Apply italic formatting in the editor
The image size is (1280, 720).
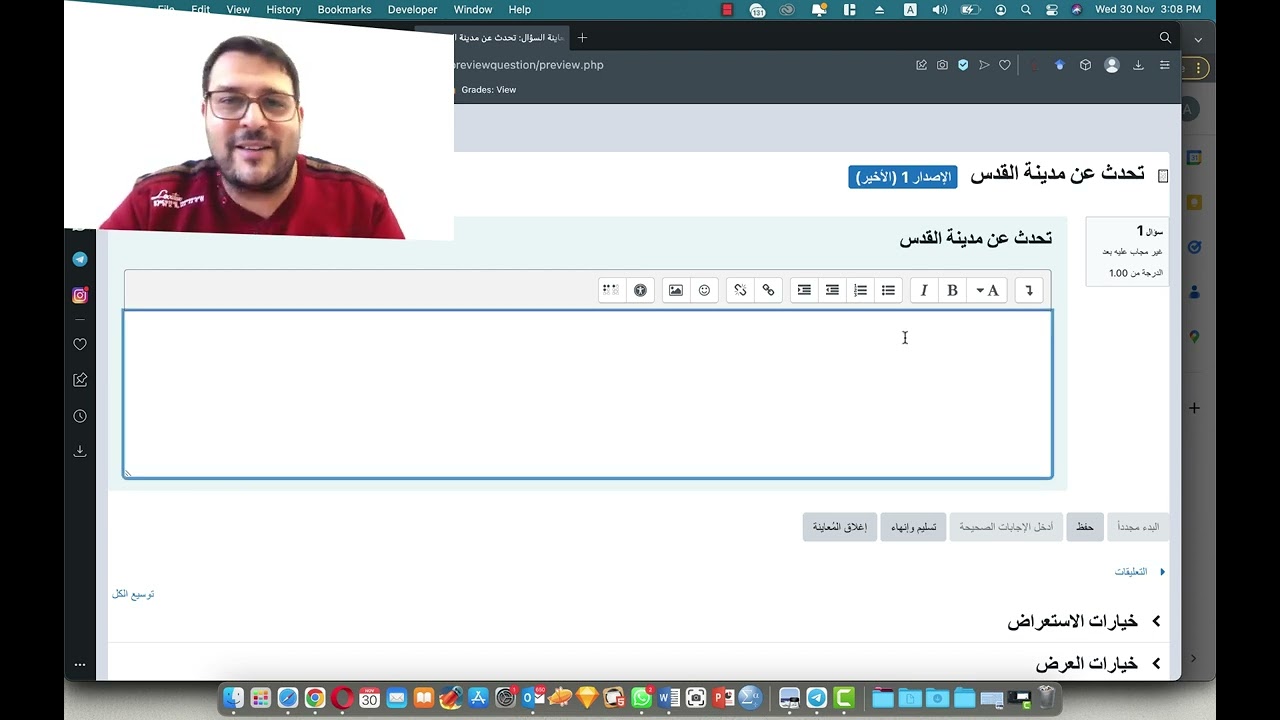[924, 290]
